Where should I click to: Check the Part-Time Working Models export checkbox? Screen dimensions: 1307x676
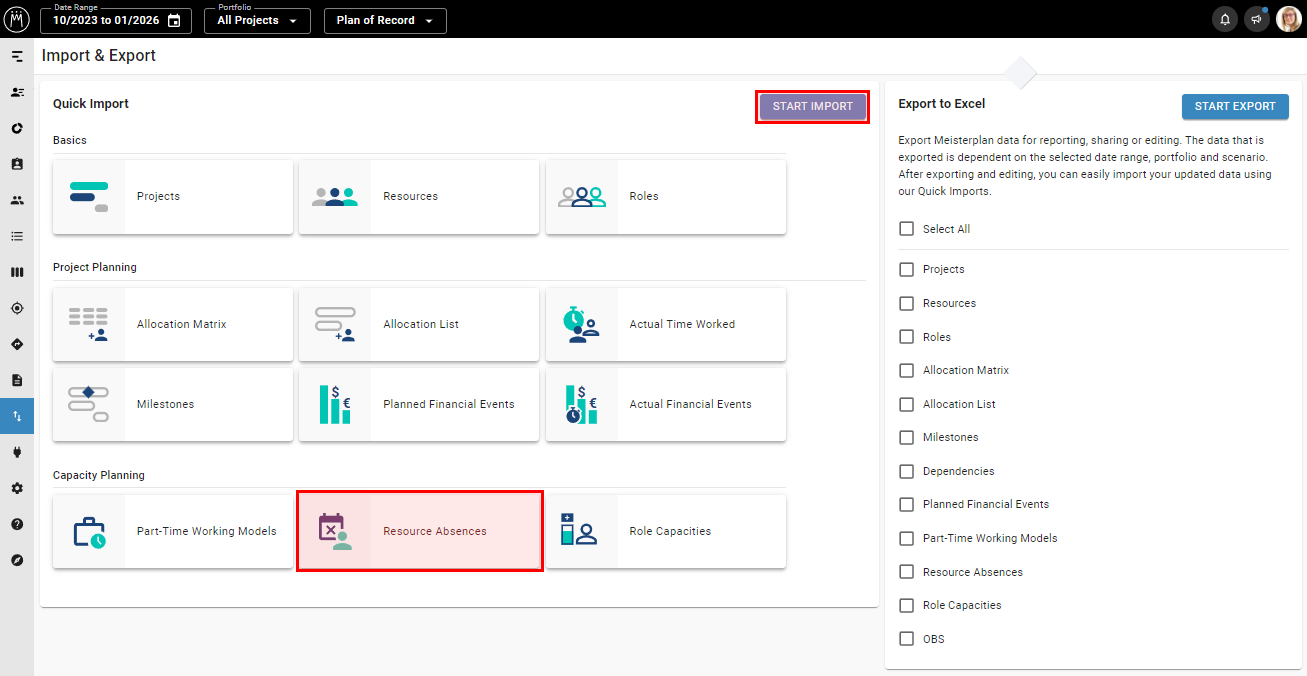point(907,538)
